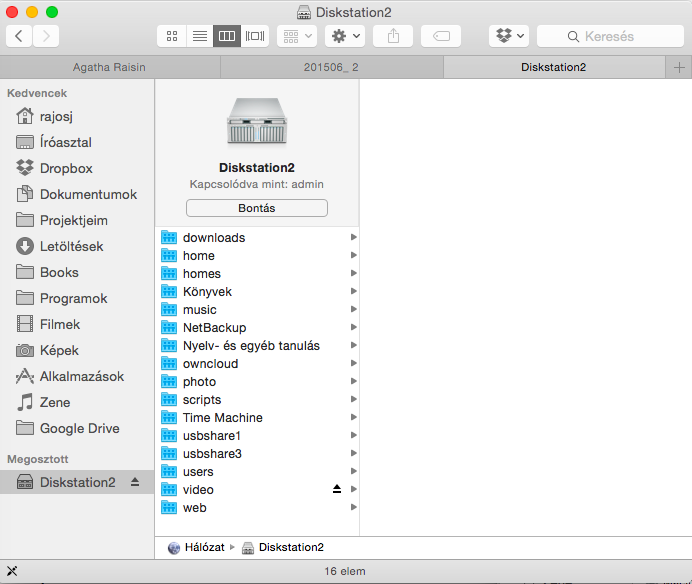Open Google Drive in the sidebar
692x584 pixels.
pyautogui.click(x=77, y=429)
